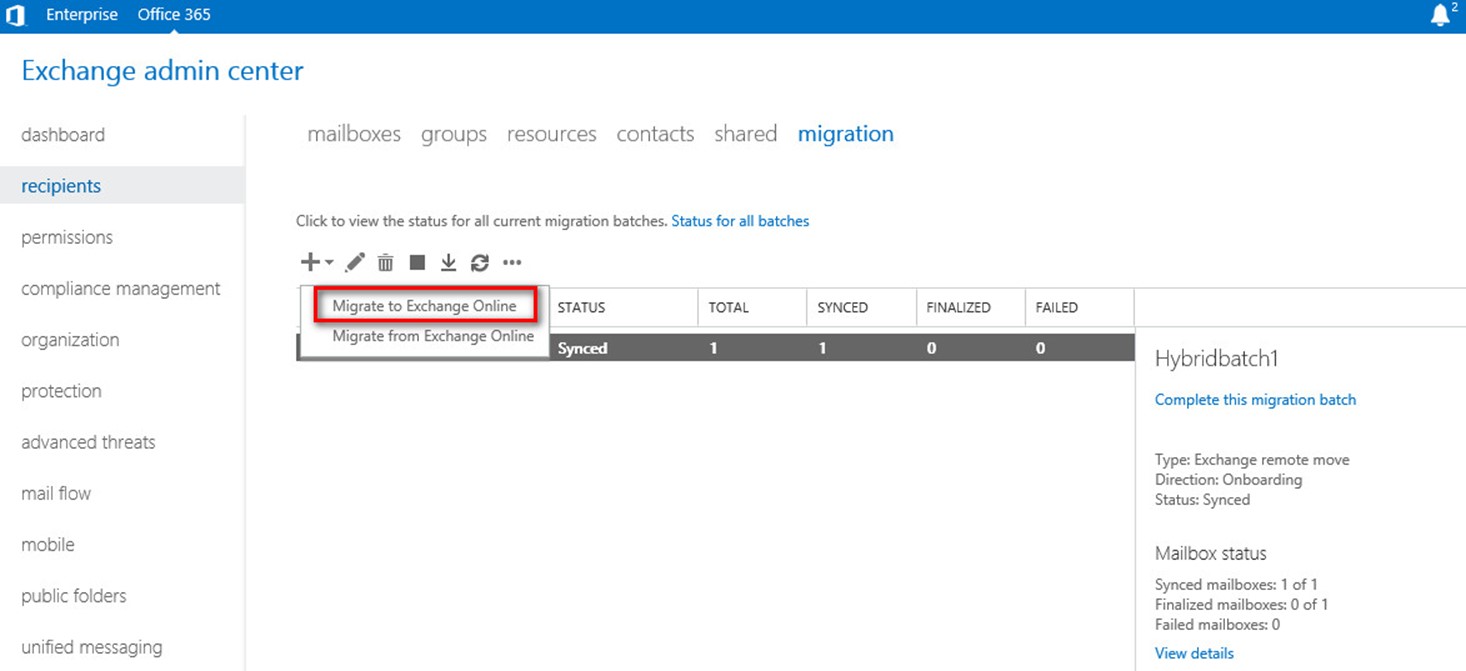Open mobile section in sidebar
This screenshot has width=1466, height=671.
(48, 545)
